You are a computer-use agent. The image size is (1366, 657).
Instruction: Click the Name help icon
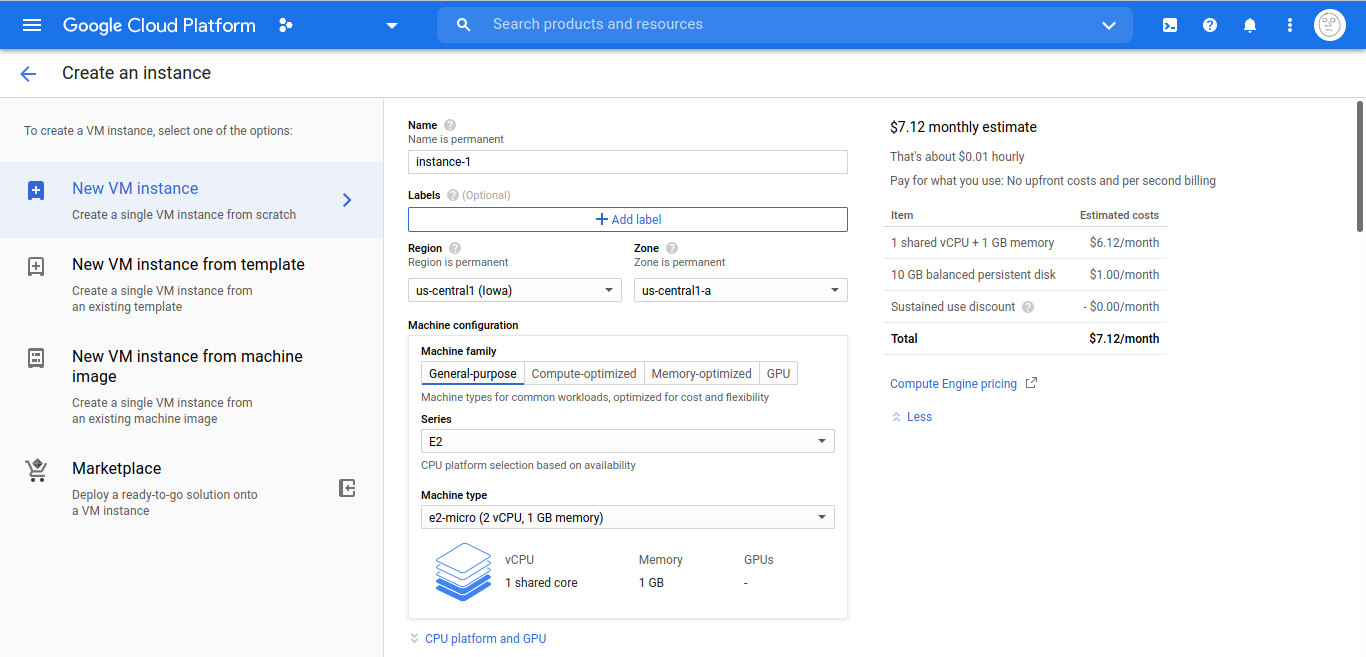point(450,125)
